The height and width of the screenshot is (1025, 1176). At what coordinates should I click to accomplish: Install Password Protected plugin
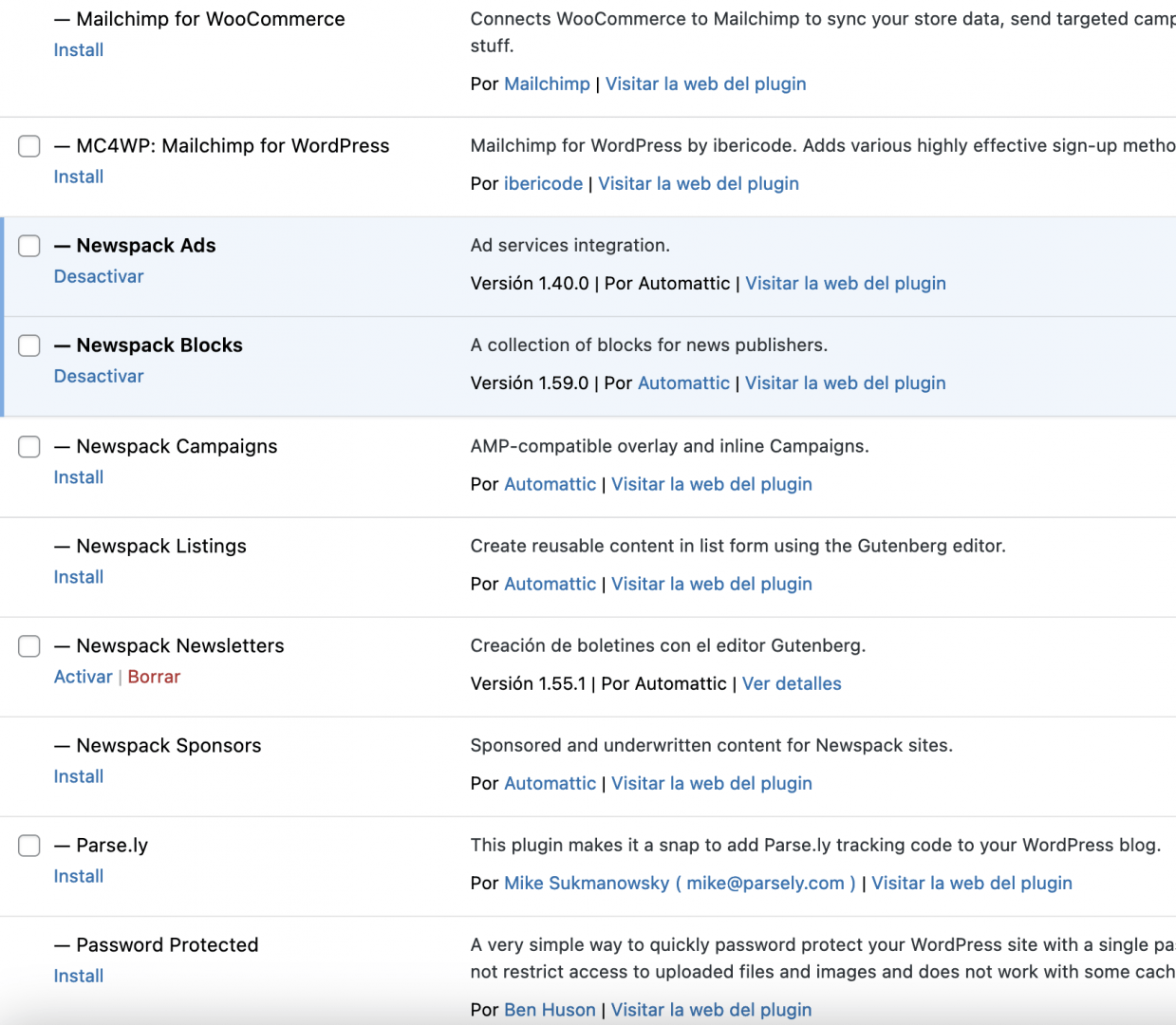(x=79, y=976)
